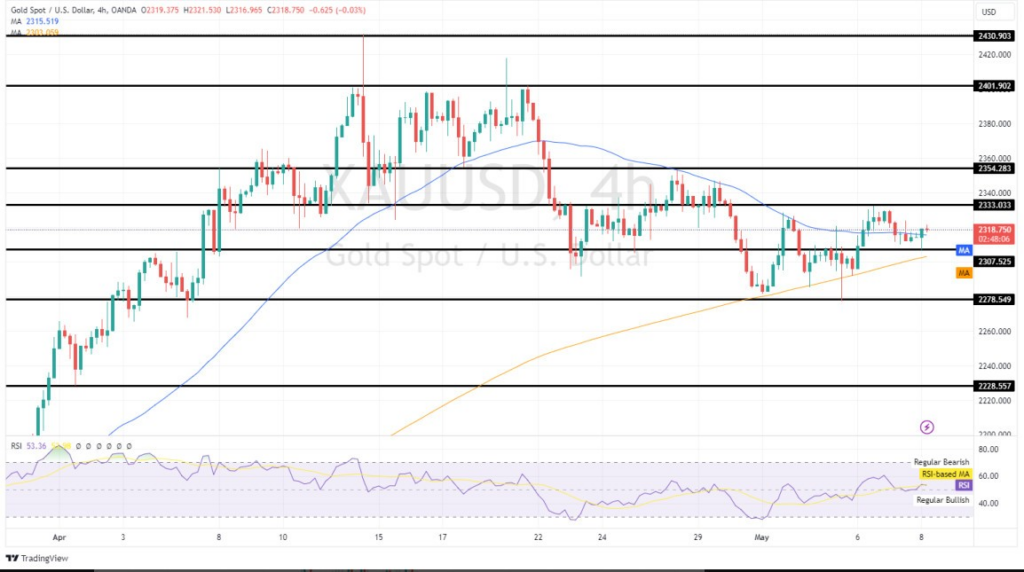Viewport: 1024px width, 572px height.
Task: Select the 2228.557 horizontal level label
Action: click(x=994, y=385)
